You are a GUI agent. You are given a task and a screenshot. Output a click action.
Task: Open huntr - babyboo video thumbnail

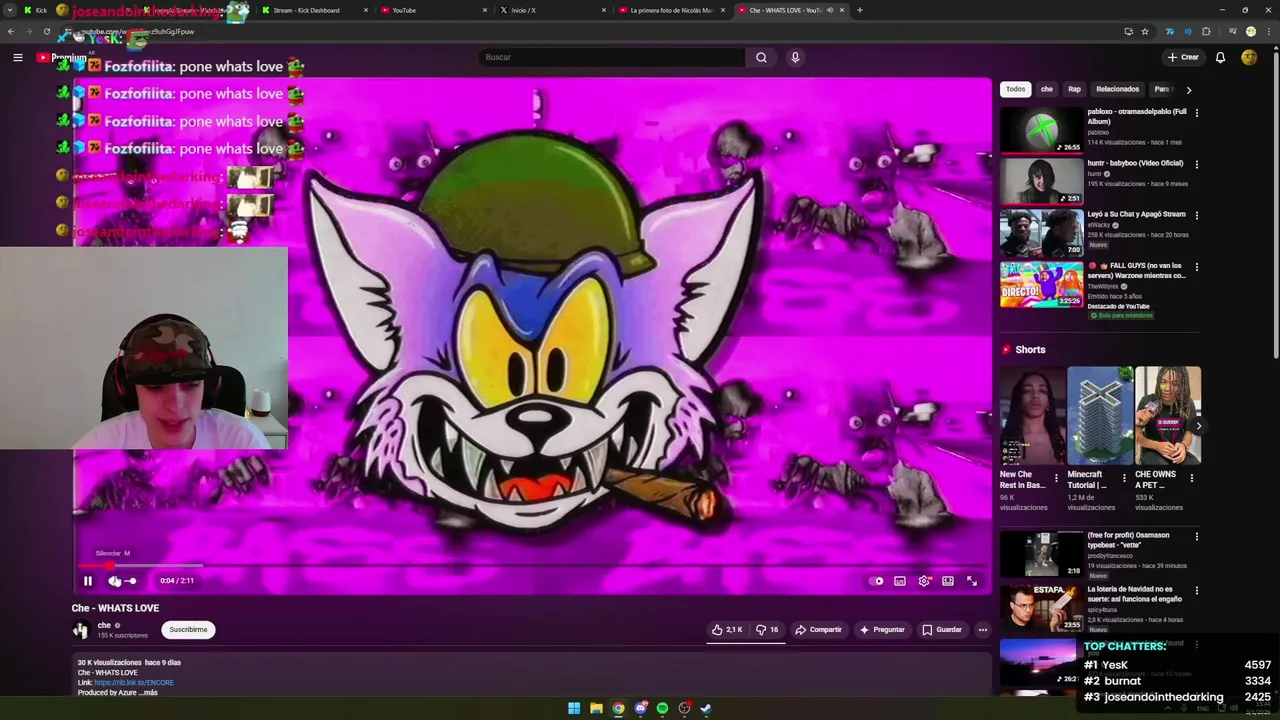[x=1042, y=181]
